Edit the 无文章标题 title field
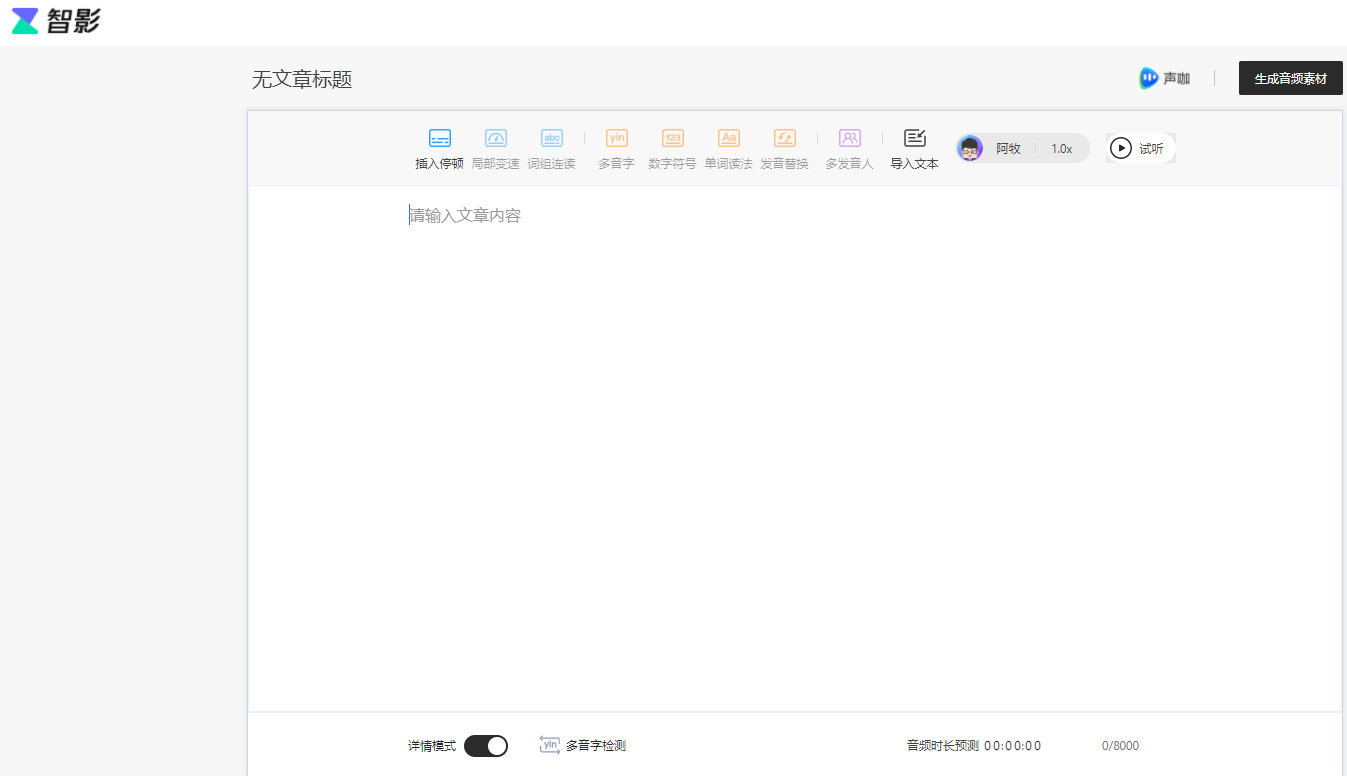Image resolution: width=1347 pixels, height=776 pixels. point(302,80)
